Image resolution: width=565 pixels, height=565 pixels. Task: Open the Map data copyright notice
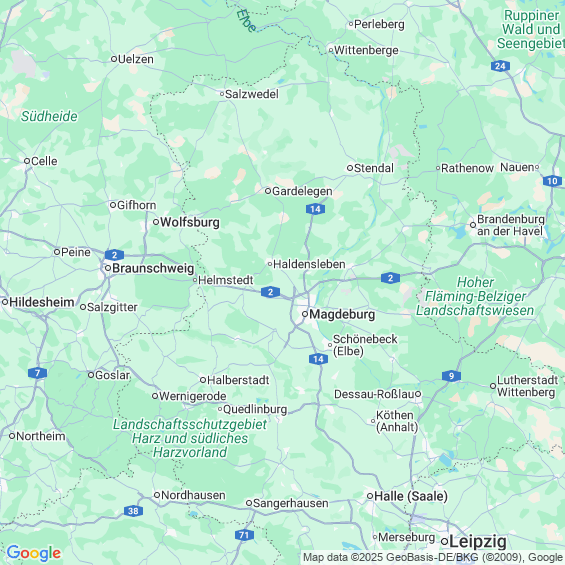433,557
